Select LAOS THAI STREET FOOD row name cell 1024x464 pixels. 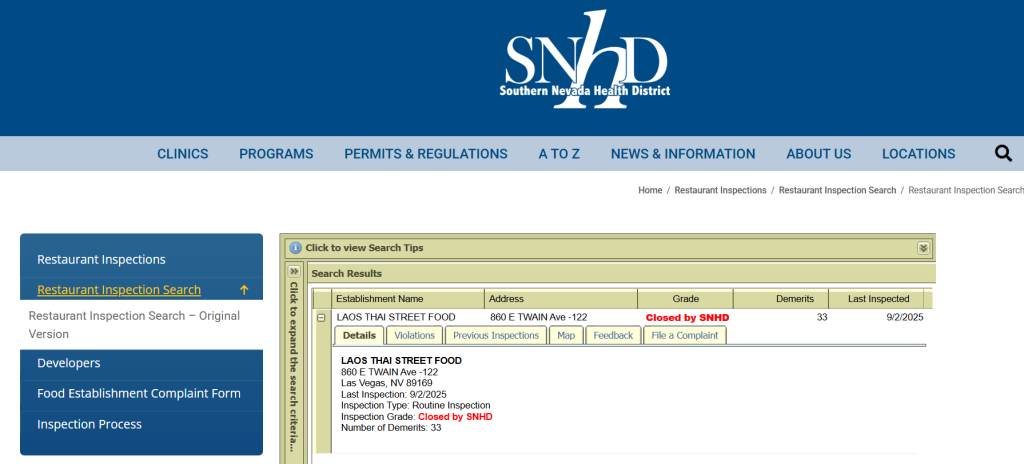(x=396, y=318)
